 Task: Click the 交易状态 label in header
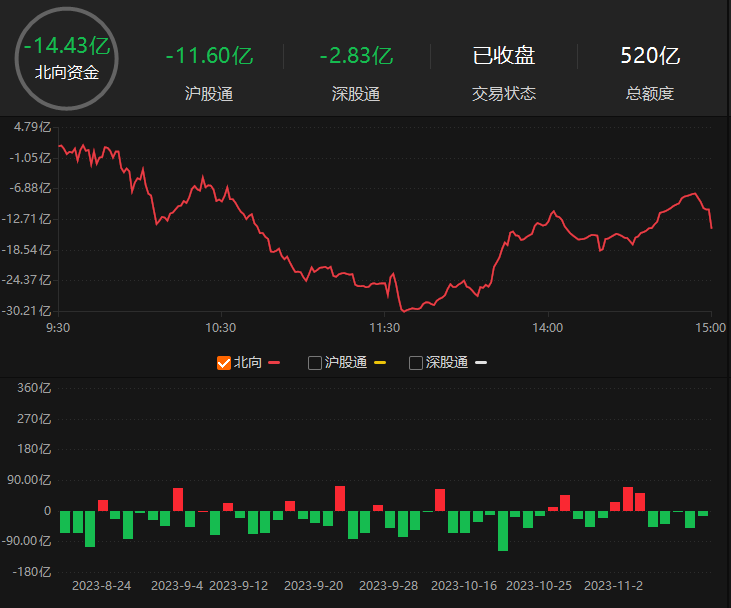tap(504, 94)
